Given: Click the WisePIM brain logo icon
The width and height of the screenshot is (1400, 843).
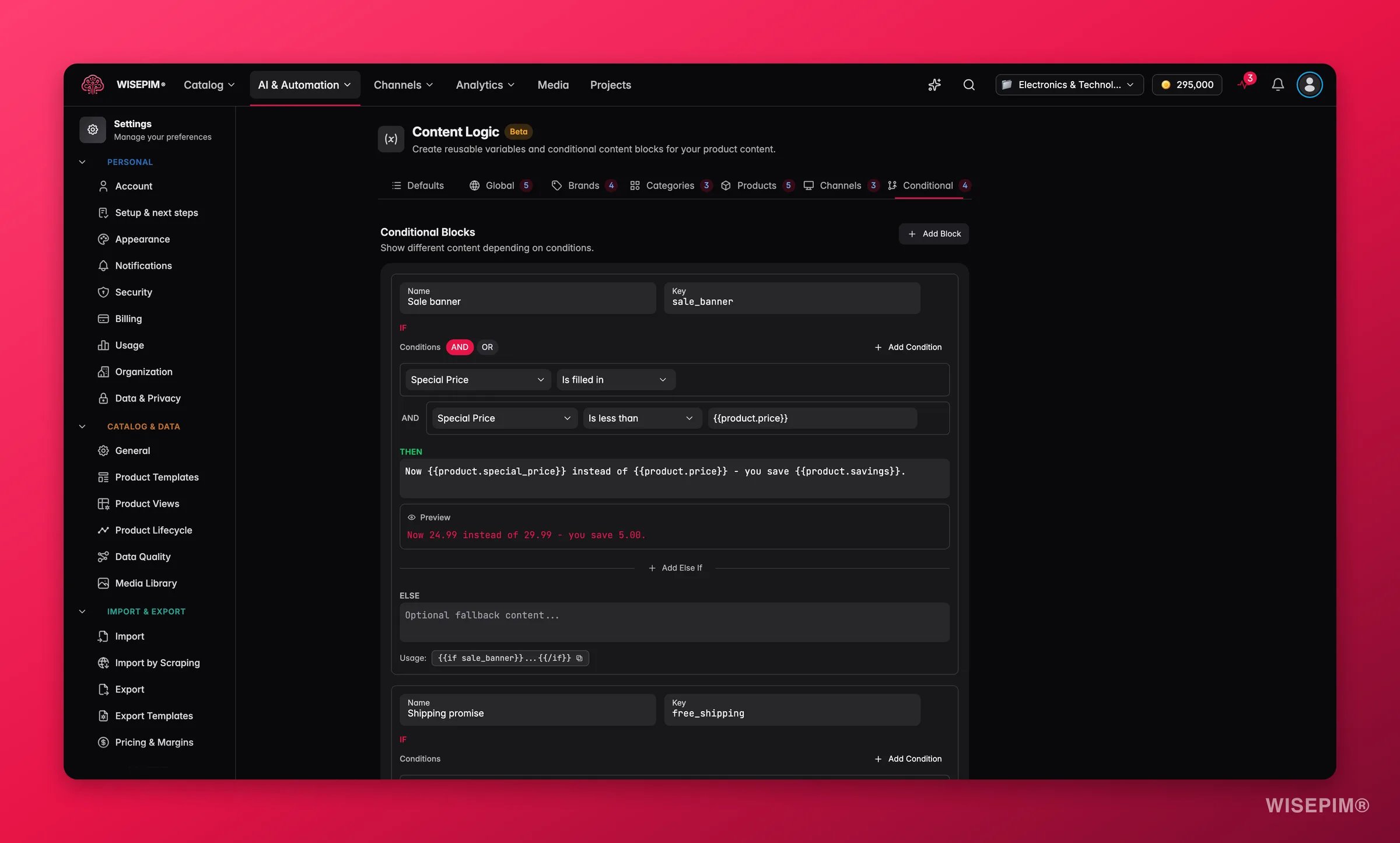Looking at the screenshot, I should coord(92,85).
